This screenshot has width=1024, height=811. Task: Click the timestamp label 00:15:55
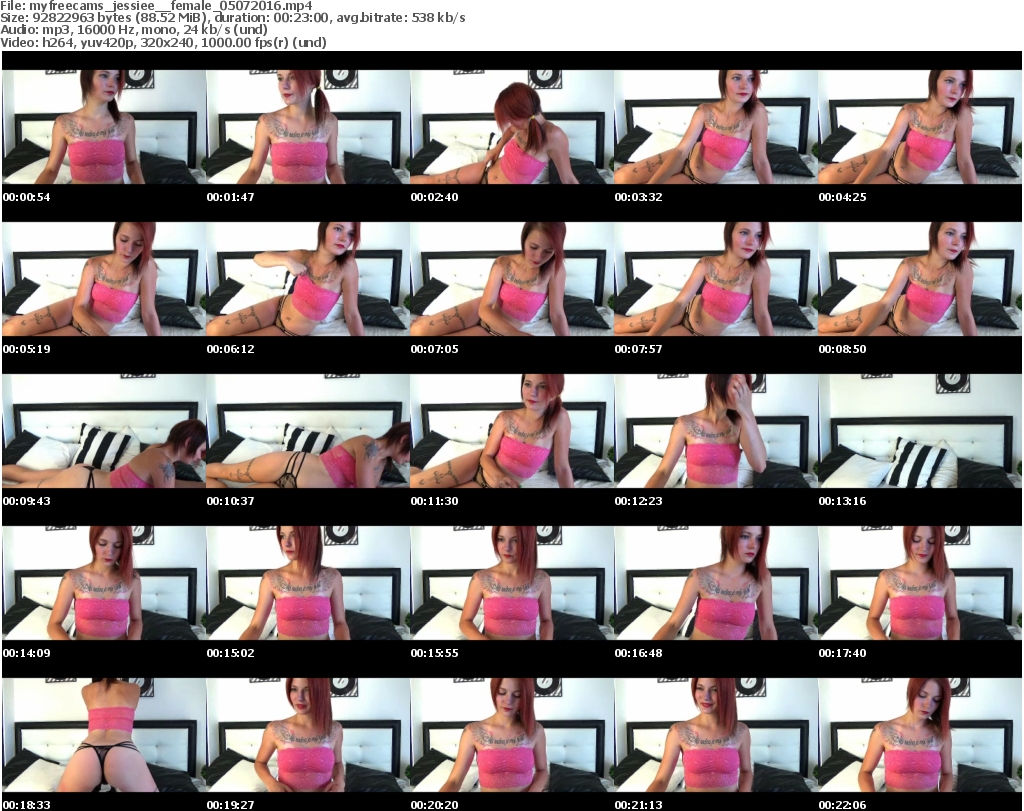coord(434,653)
